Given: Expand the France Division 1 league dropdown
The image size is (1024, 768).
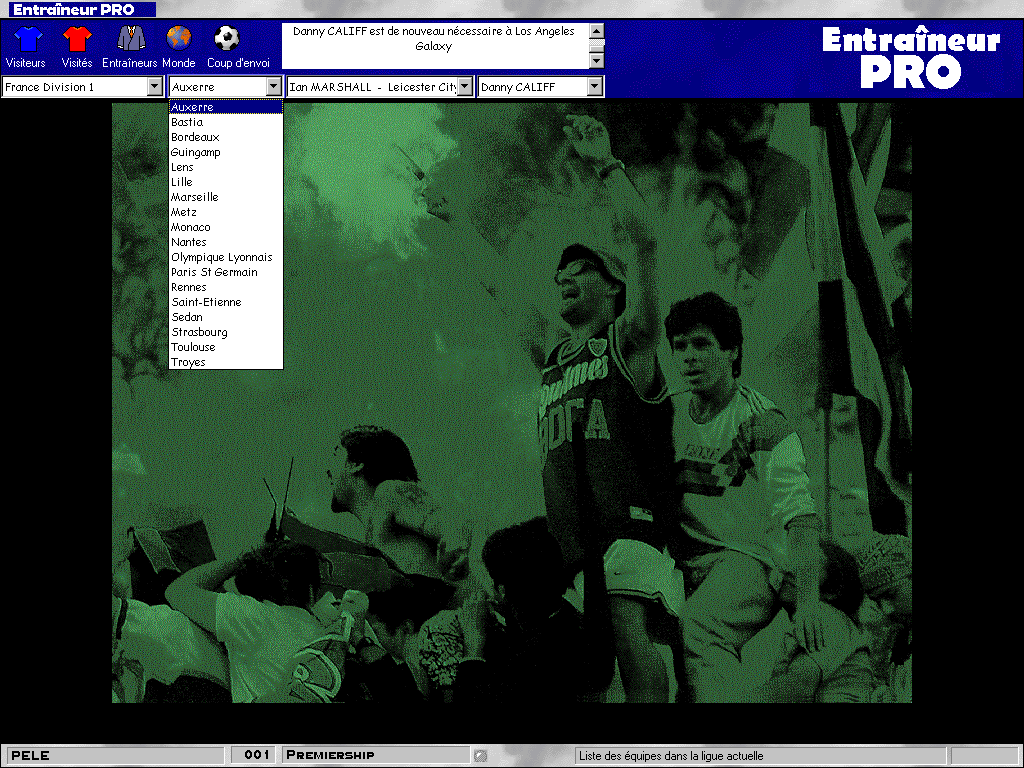Looking at the screenshot, I should point(155,87).
